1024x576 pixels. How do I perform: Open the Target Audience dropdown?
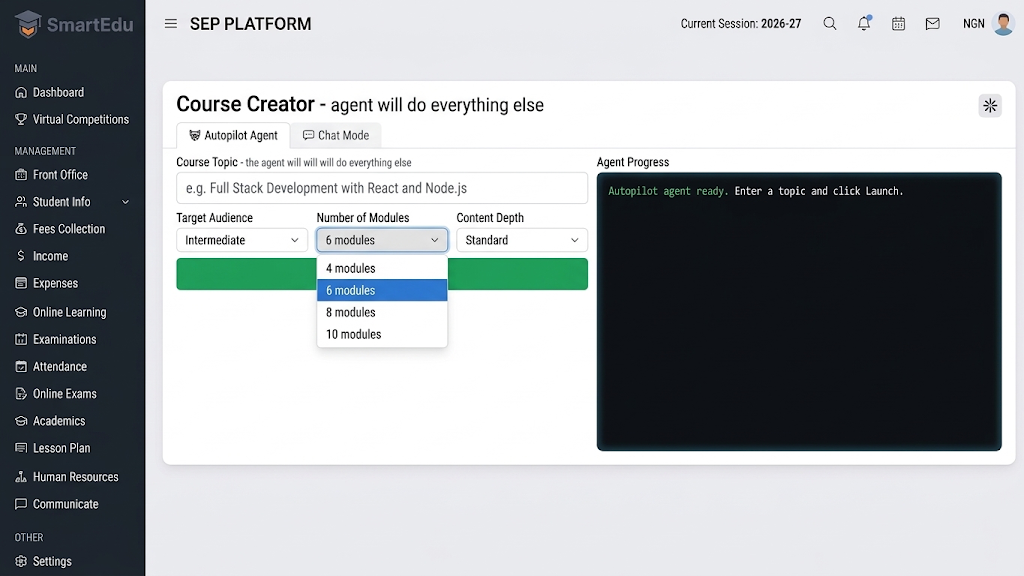point(242,240)
